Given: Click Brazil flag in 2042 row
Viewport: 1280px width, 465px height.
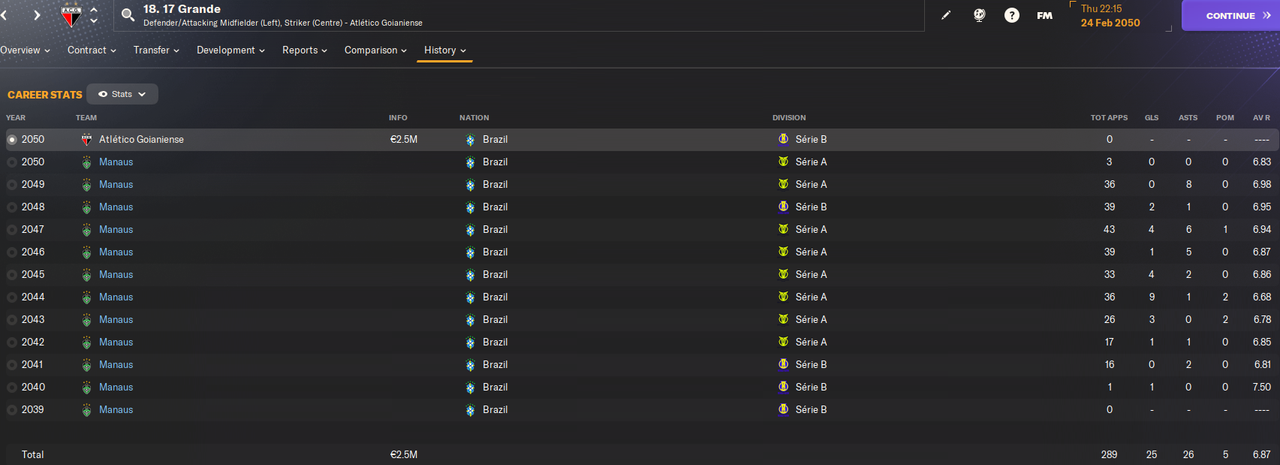Looking at the screenshot, I should 470,342.
